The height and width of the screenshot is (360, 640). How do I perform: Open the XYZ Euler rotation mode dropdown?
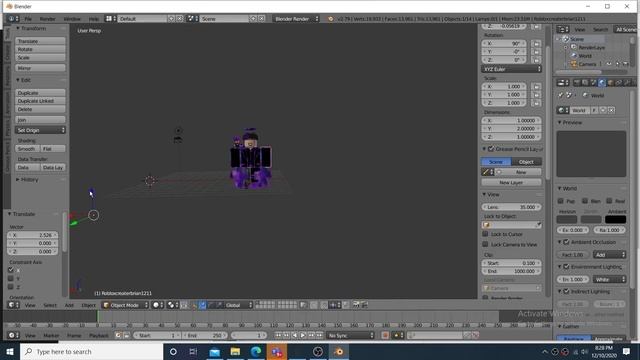point(511,69)
